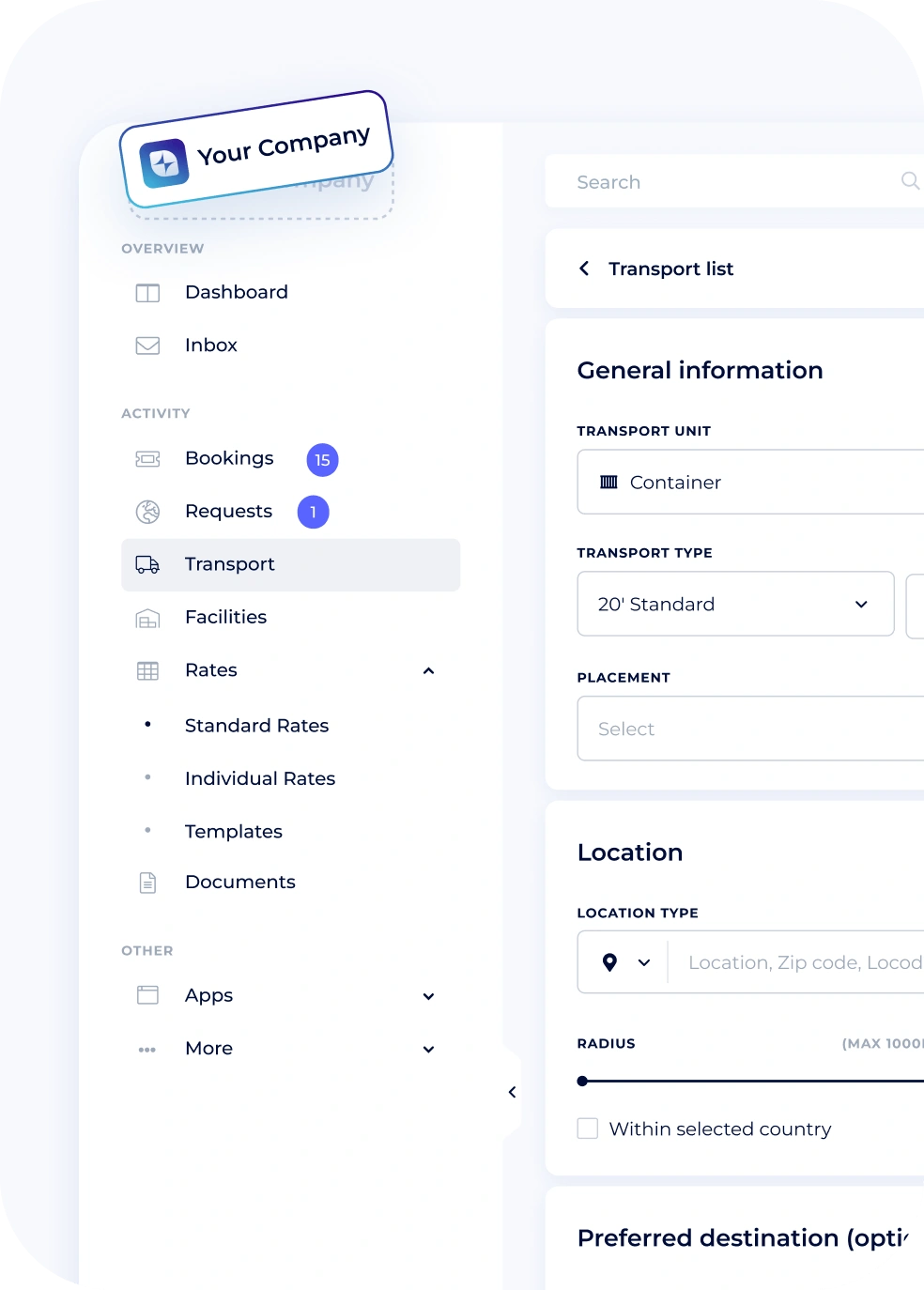This screenshot has width=924, height=1290.
Task: Click the Facilities warehouse icon
Action: point(147,618)
